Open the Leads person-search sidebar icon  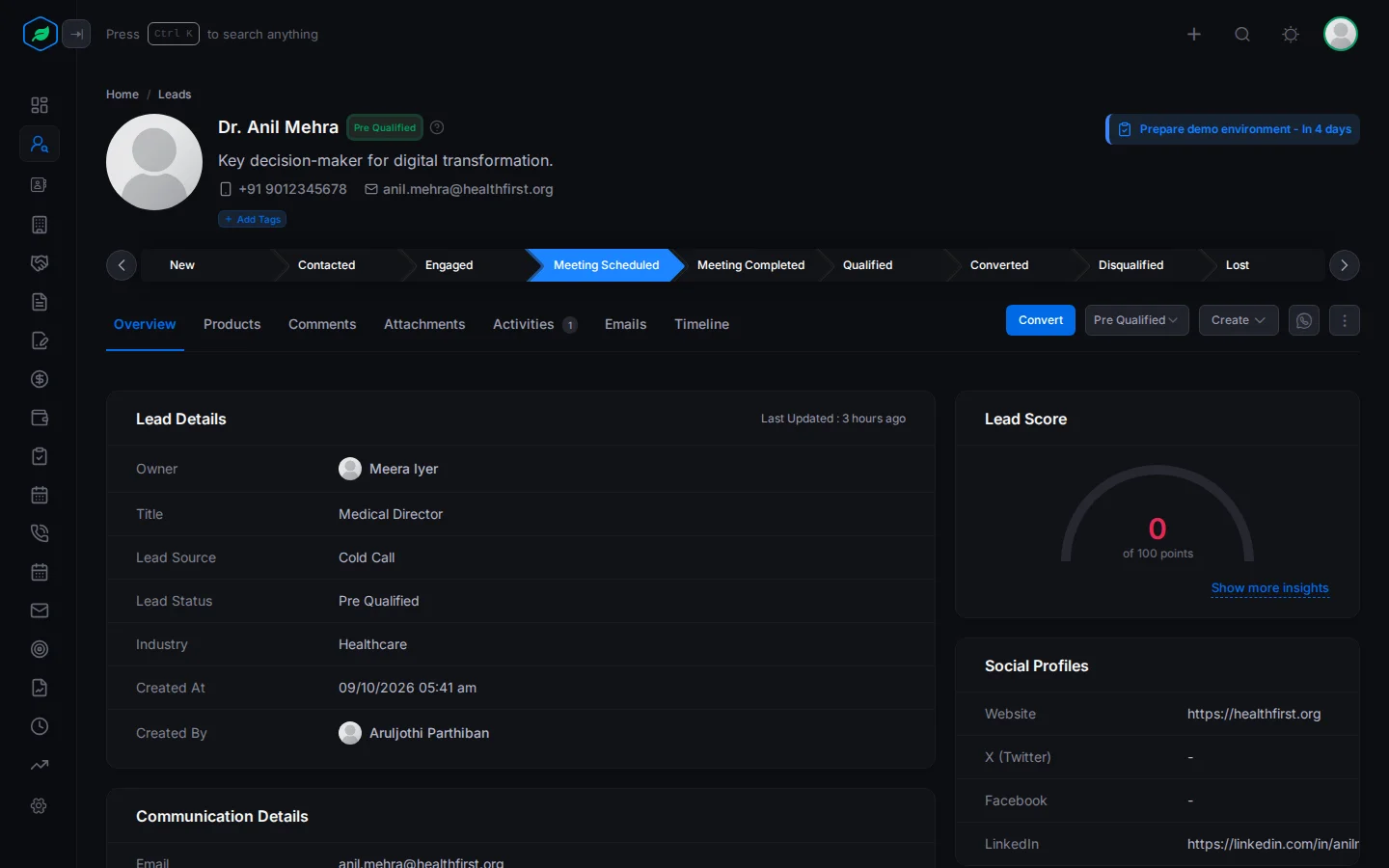[x=40, y=144]
